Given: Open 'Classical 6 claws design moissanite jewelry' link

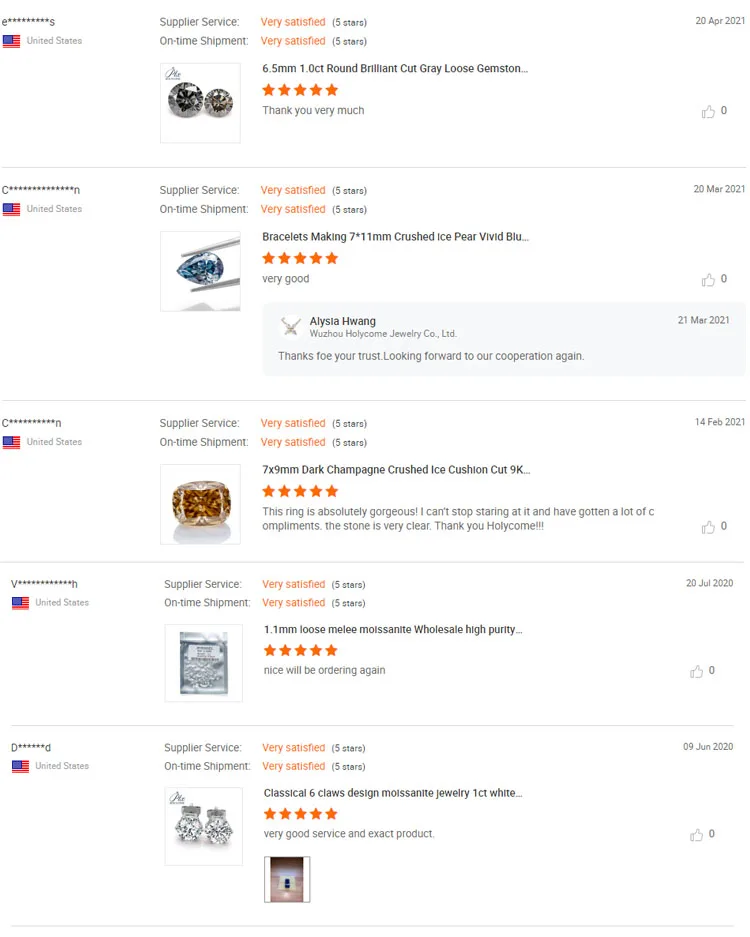Looking at the screenshot, I should point(393,793).
